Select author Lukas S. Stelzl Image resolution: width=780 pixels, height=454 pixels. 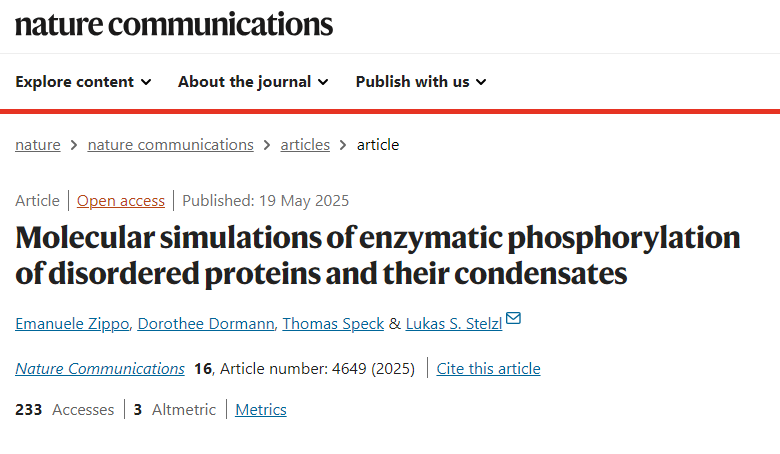[454, 324]
